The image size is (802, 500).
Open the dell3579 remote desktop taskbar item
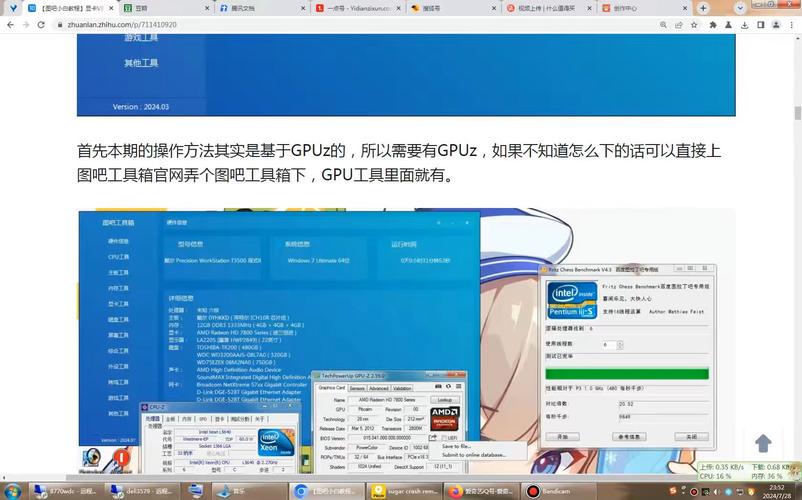141,491
